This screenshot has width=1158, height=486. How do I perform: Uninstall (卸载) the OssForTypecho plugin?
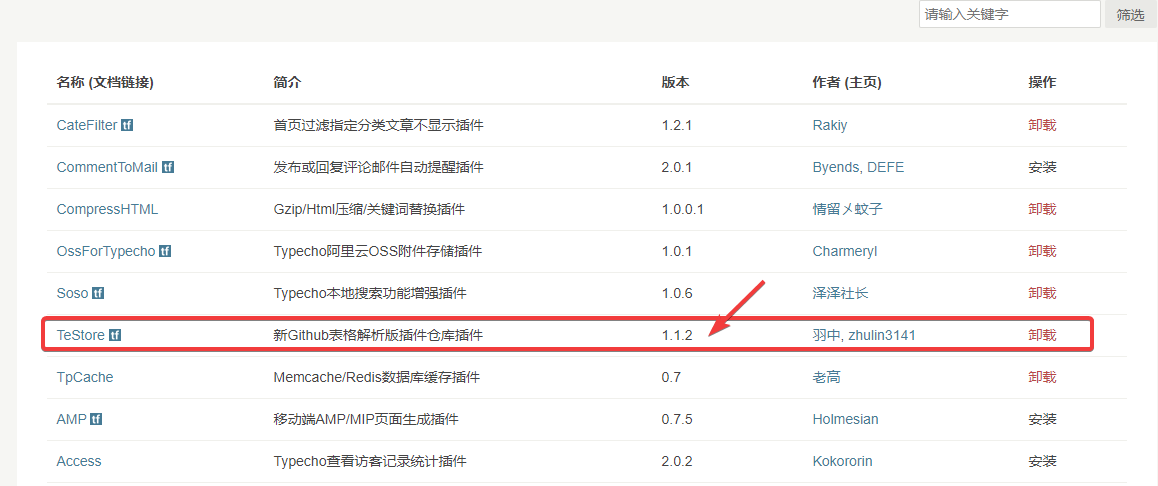(1042, 251)
